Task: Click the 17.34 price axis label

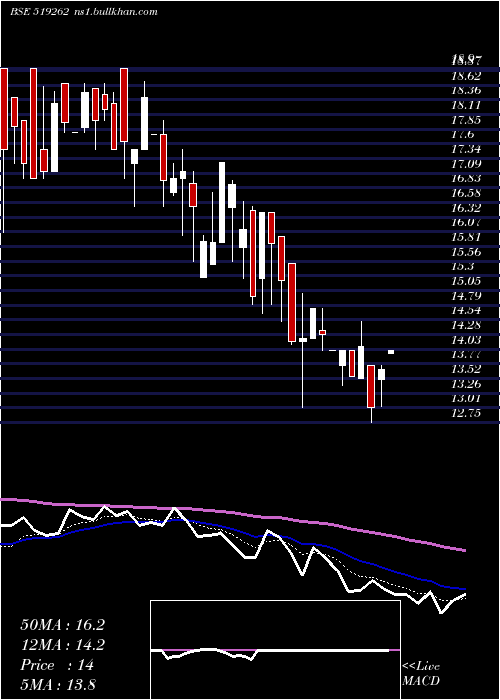Action: point(466,149)
